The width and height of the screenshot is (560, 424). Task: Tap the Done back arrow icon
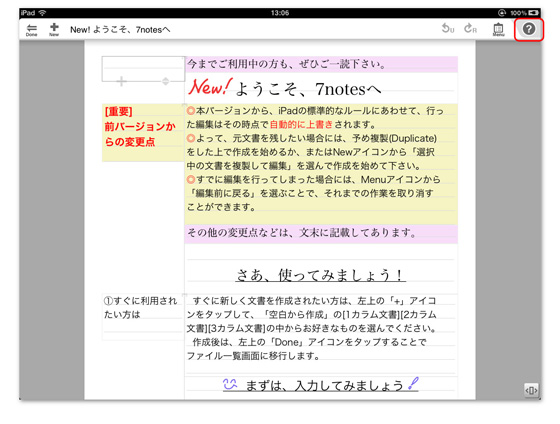(x=31, y=30)
